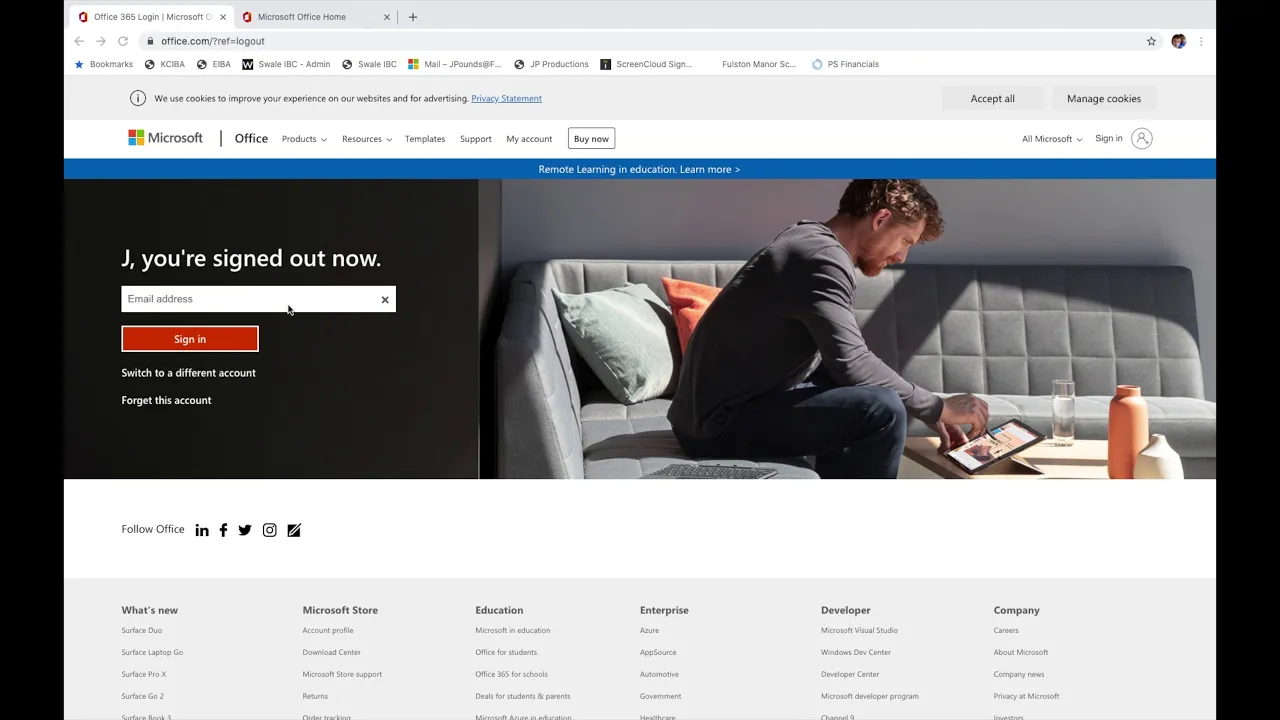The height and width of the screenshot is (720, 1280).
Task: Click the red Sign in button
Action: coord(190,339)
